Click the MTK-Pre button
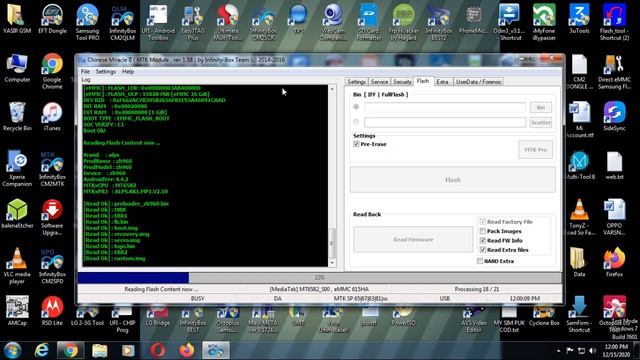This screenshot has height=360, width=640. (536, 149)
